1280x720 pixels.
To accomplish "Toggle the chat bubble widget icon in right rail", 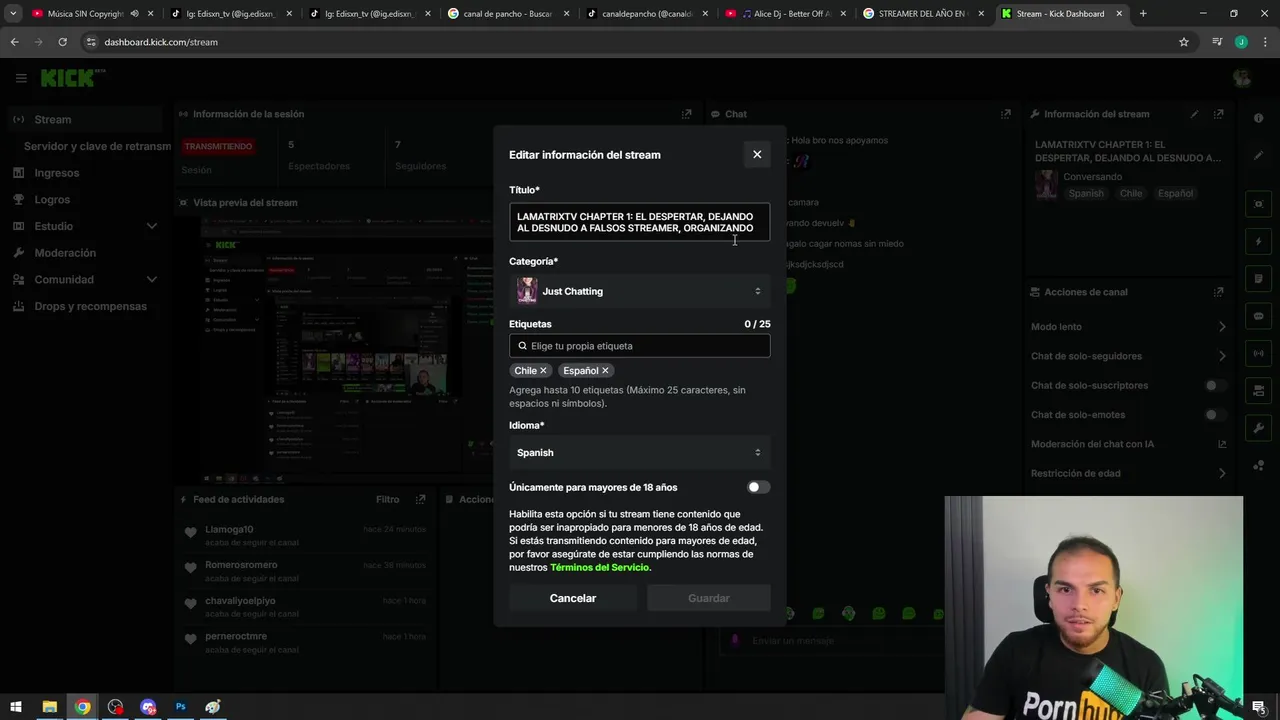I will 1259,316.
